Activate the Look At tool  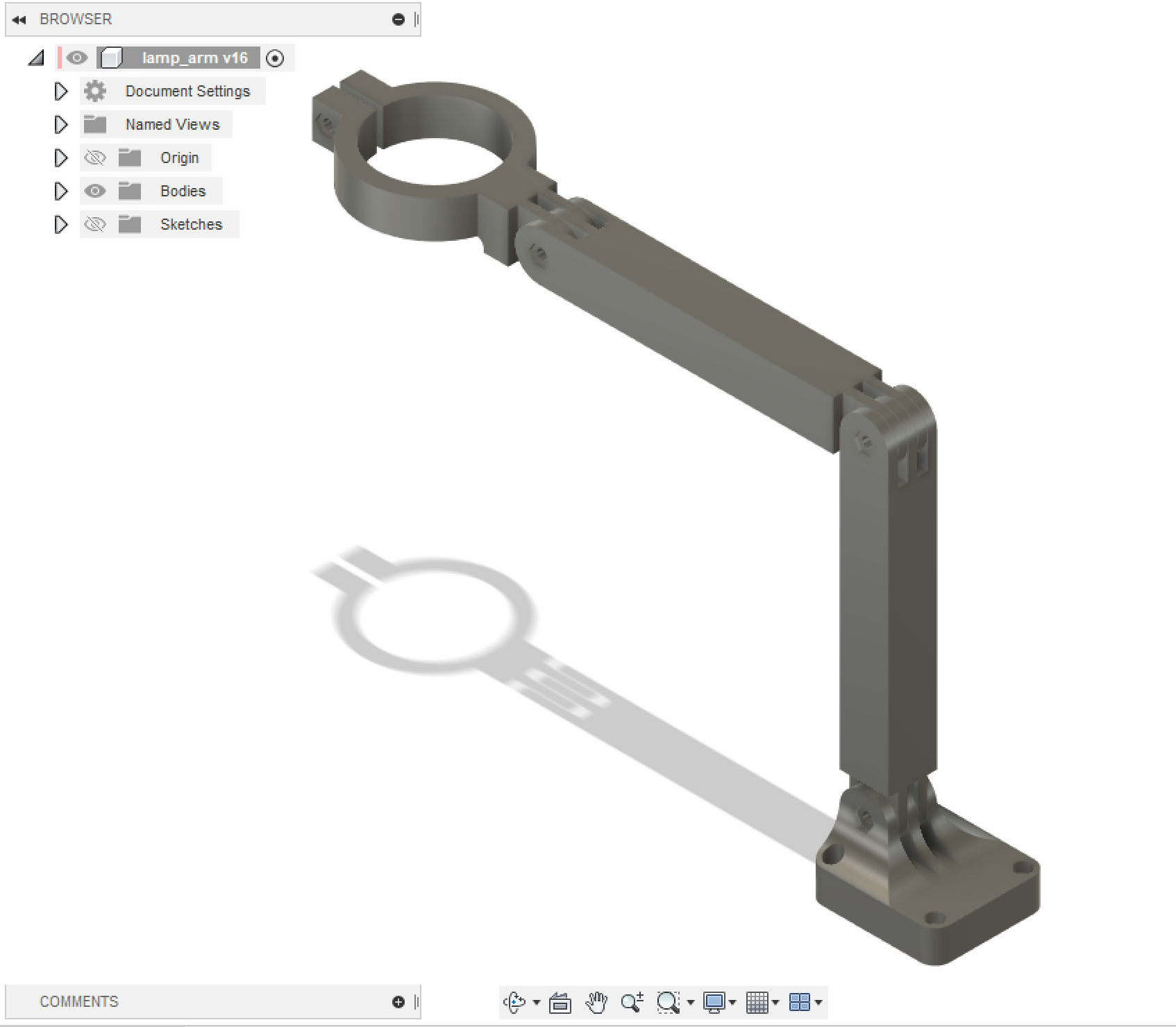pyautogui.click(x=560, y=1002)
